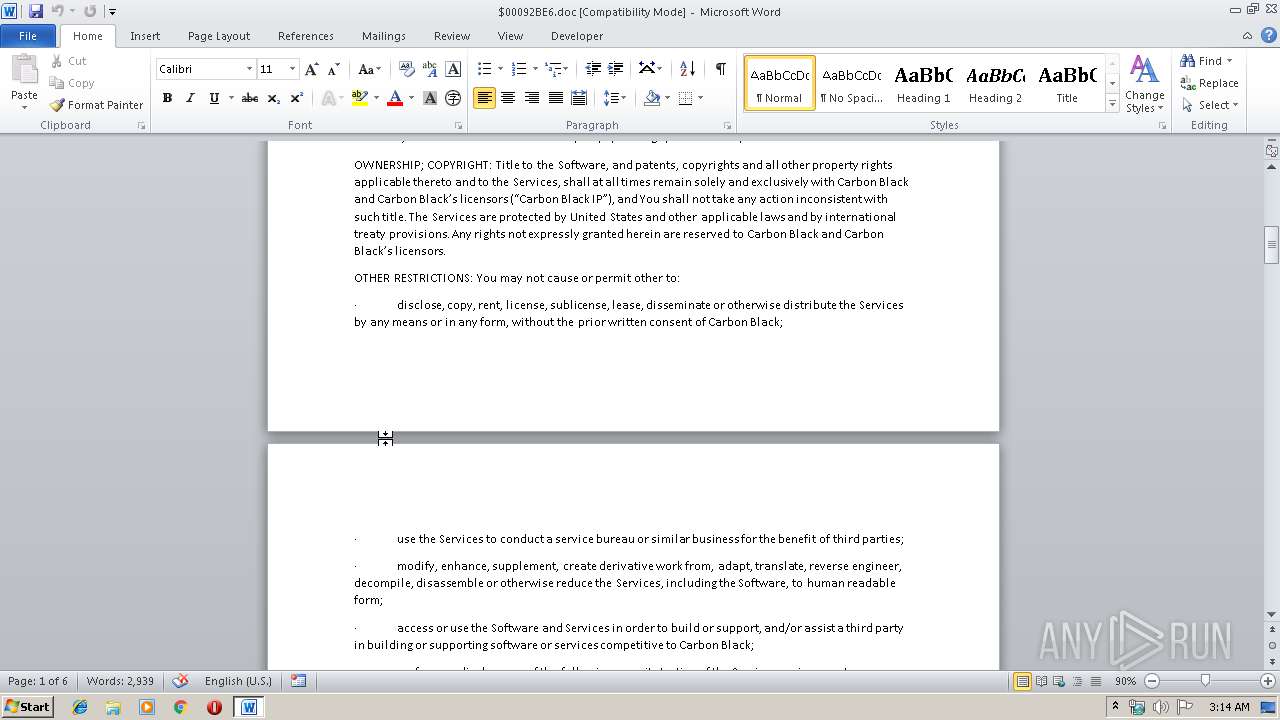Toggle Italic formatting

[190, 98]
